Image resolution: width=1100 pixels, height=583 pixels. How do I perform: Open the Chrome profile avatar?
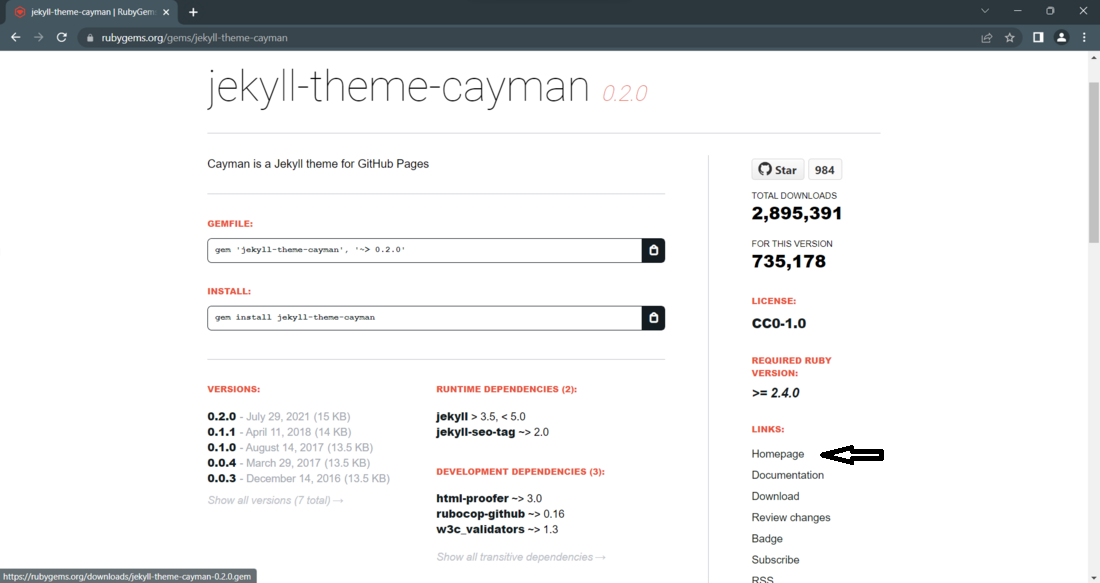tap(1061, 38)
